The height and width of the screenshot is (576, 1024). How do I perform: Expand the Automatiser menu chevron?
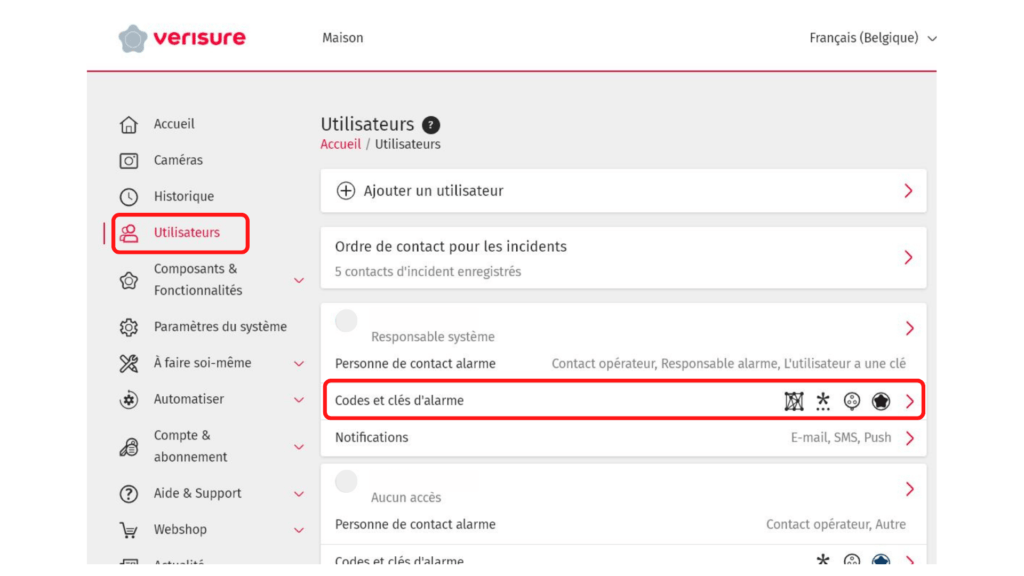tap(298, 400)
